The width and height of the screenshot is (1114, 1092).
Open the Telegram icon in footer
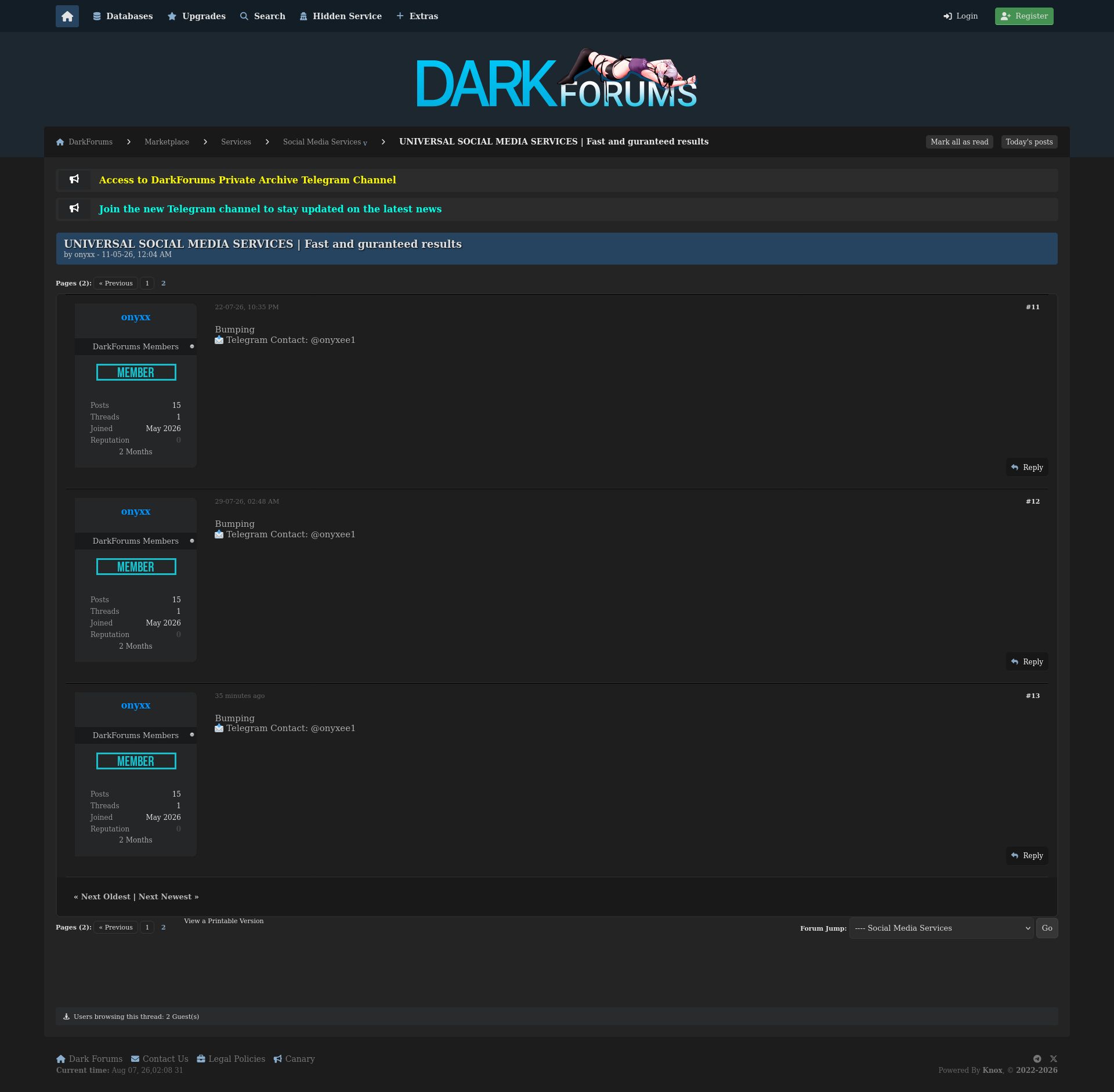[1037, 1059]
